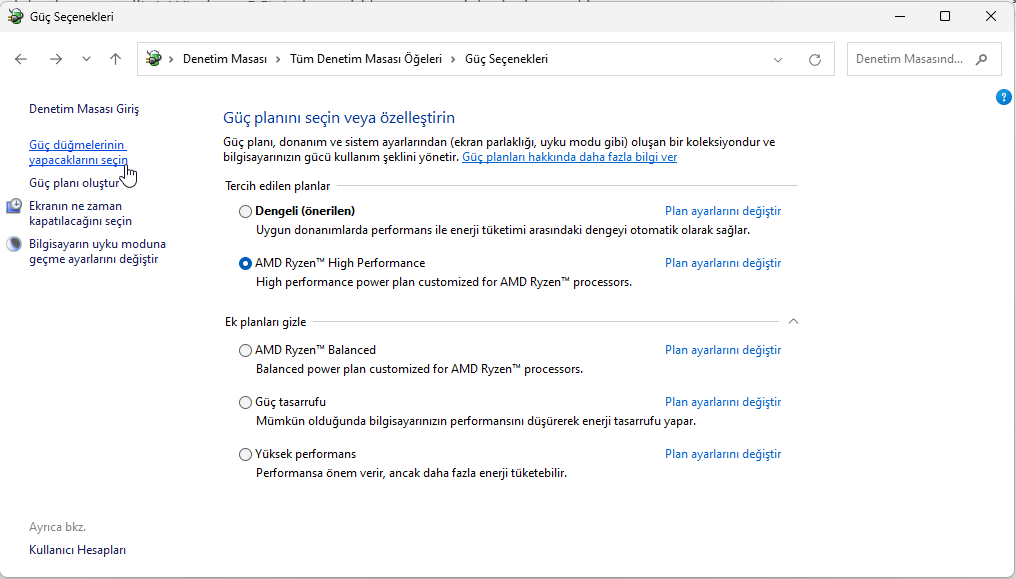This screenshot has width=1016, height=579.
Task: Open Güç planları hakkında daha fazla bilgi link
Action: click(x=569, y=157)
